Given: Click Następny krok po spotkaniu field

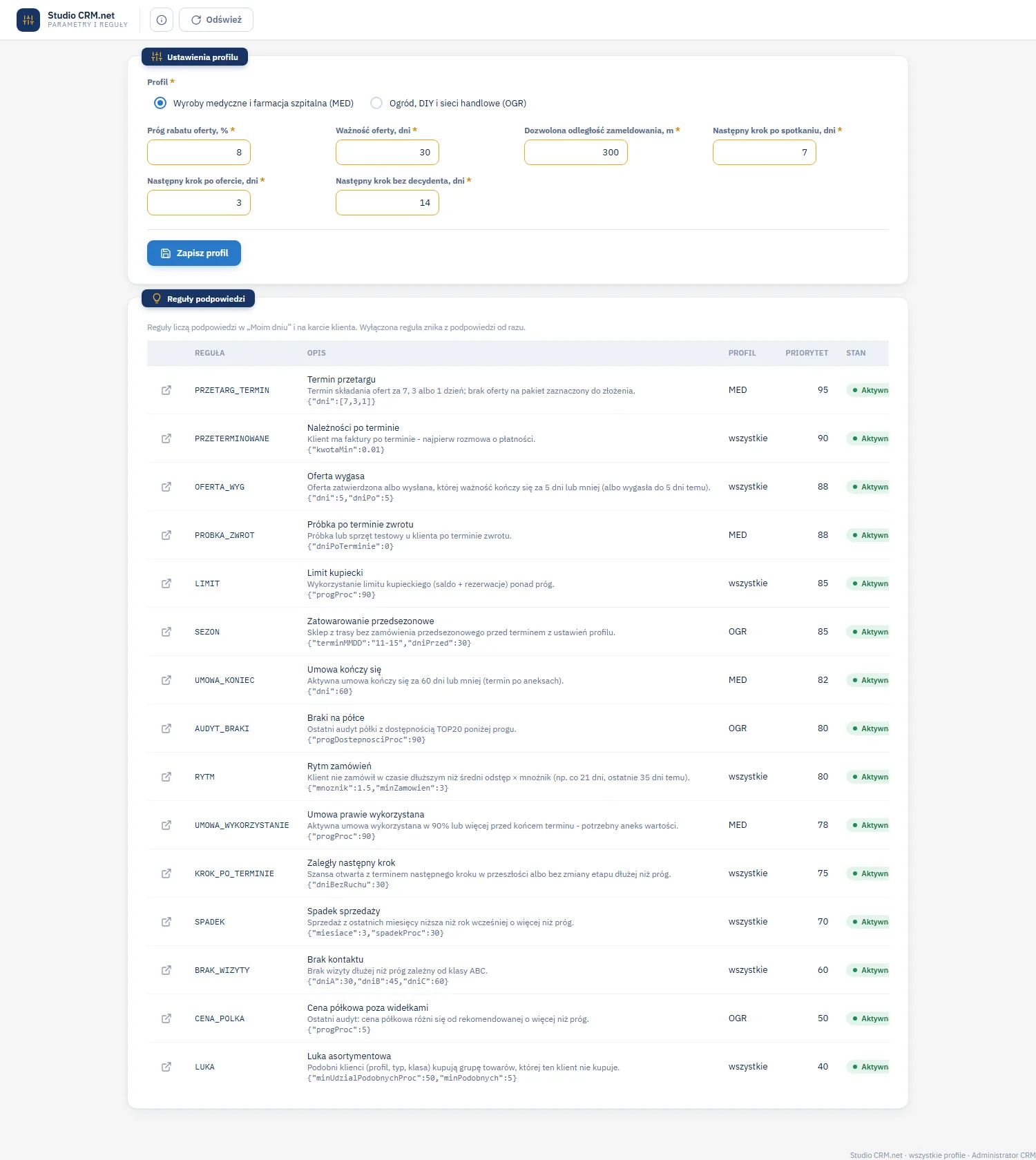Looking at the screenshot, I should [765, 153].
